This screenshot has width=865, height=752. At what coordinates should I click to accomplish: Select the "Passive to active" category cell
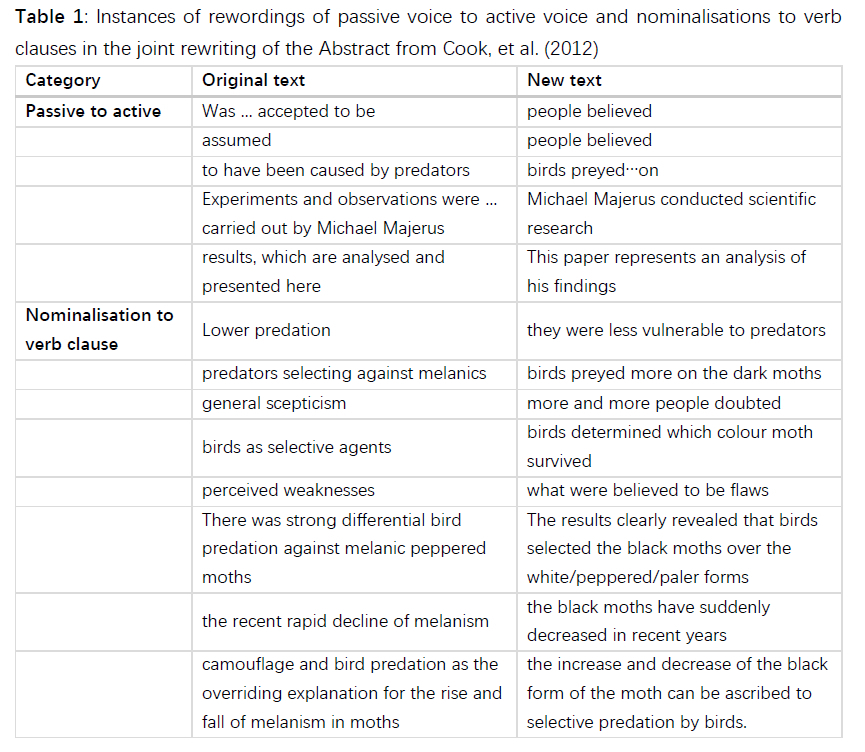point(93,111)
